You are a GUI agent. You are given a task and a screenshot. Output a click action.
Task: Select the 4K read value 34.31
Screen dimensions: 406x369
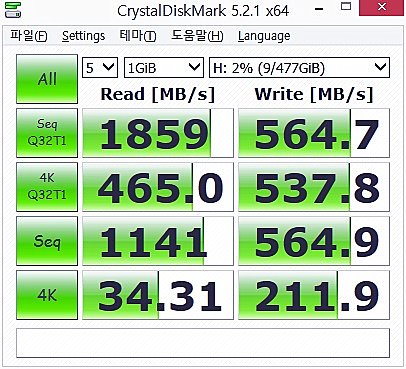pyautogui.click(x=158, y=295)
